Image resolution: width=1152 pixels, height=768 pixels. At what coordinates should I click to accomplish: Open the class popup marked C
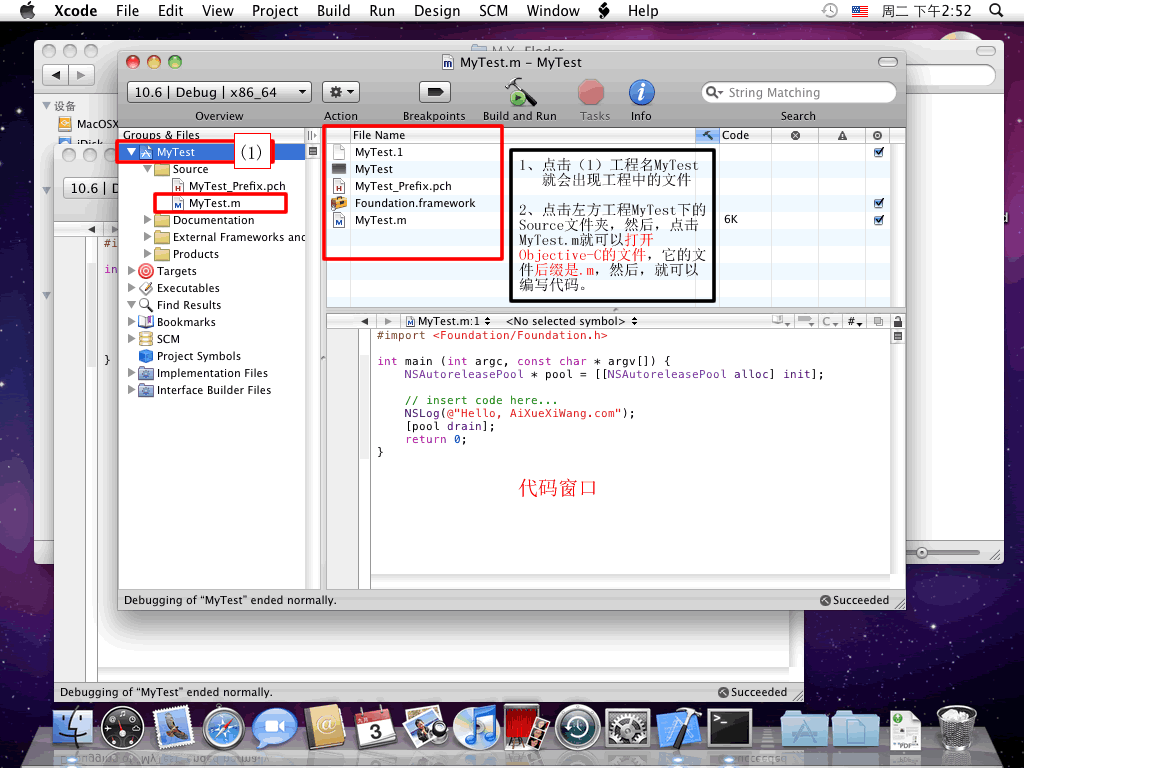click(830, 321)
